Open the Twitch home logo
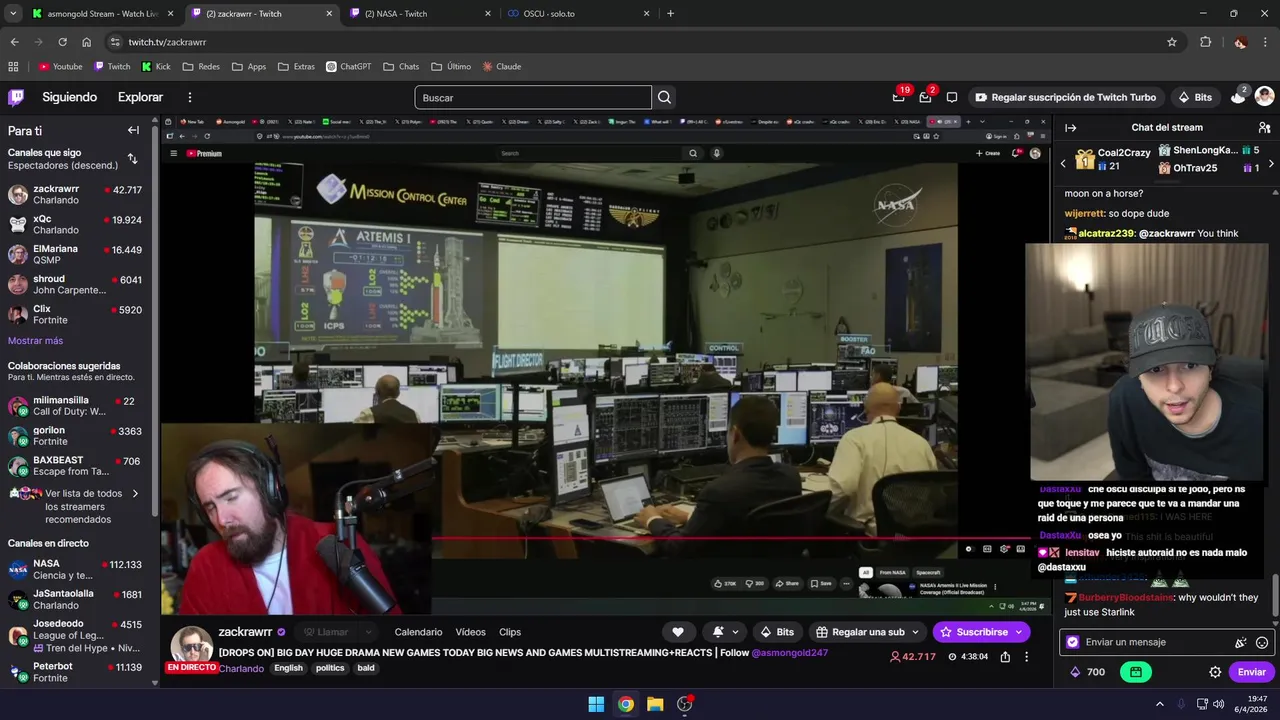 pos(16,97)
